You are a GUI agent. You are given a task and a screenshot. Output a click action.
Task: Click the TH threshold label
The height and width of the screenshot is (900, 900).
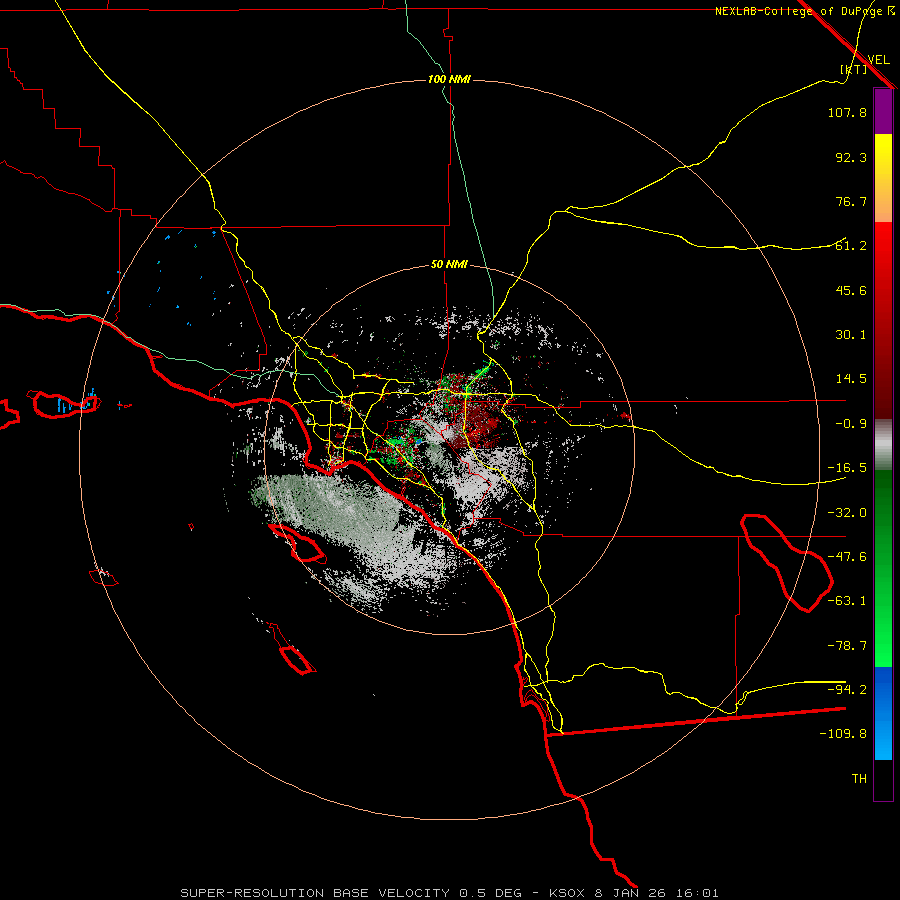(x=859, y=779)
